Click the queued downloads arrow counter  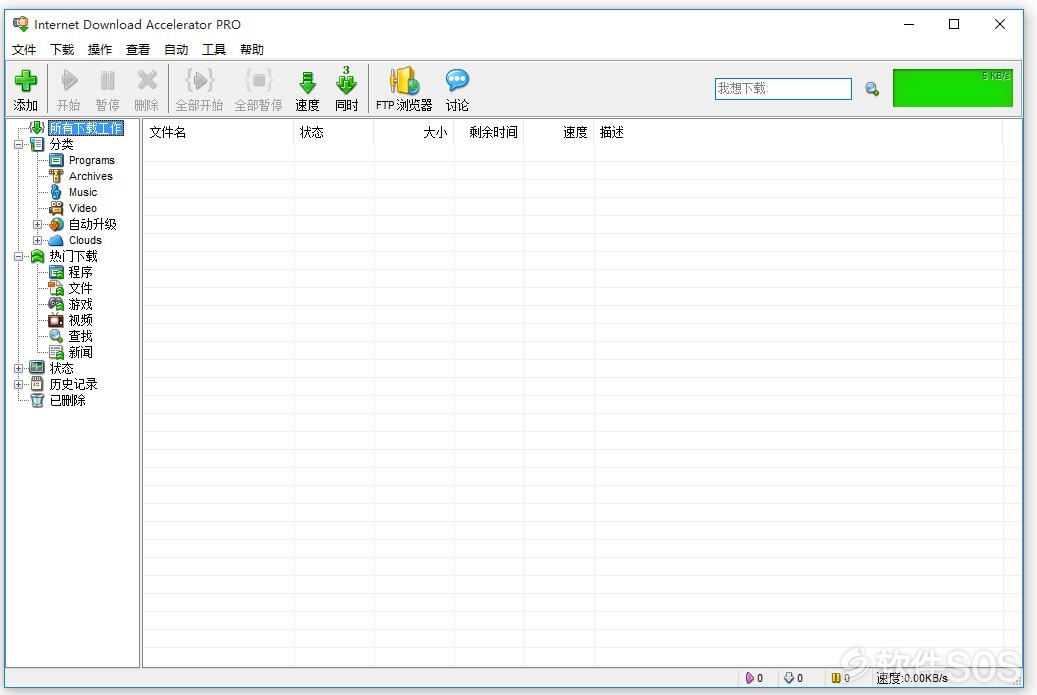(793, 678)
